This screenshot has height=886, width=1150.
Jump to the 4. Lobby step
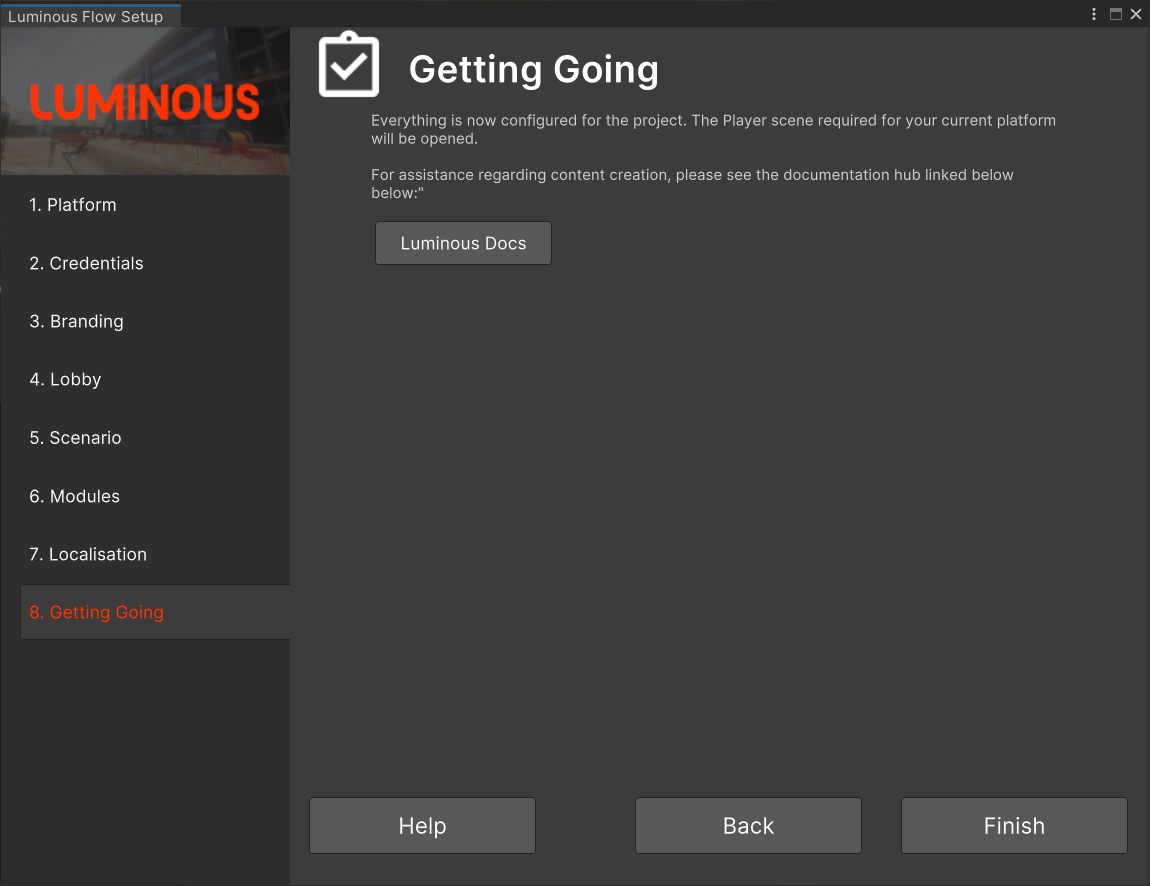tap(66, 379)
